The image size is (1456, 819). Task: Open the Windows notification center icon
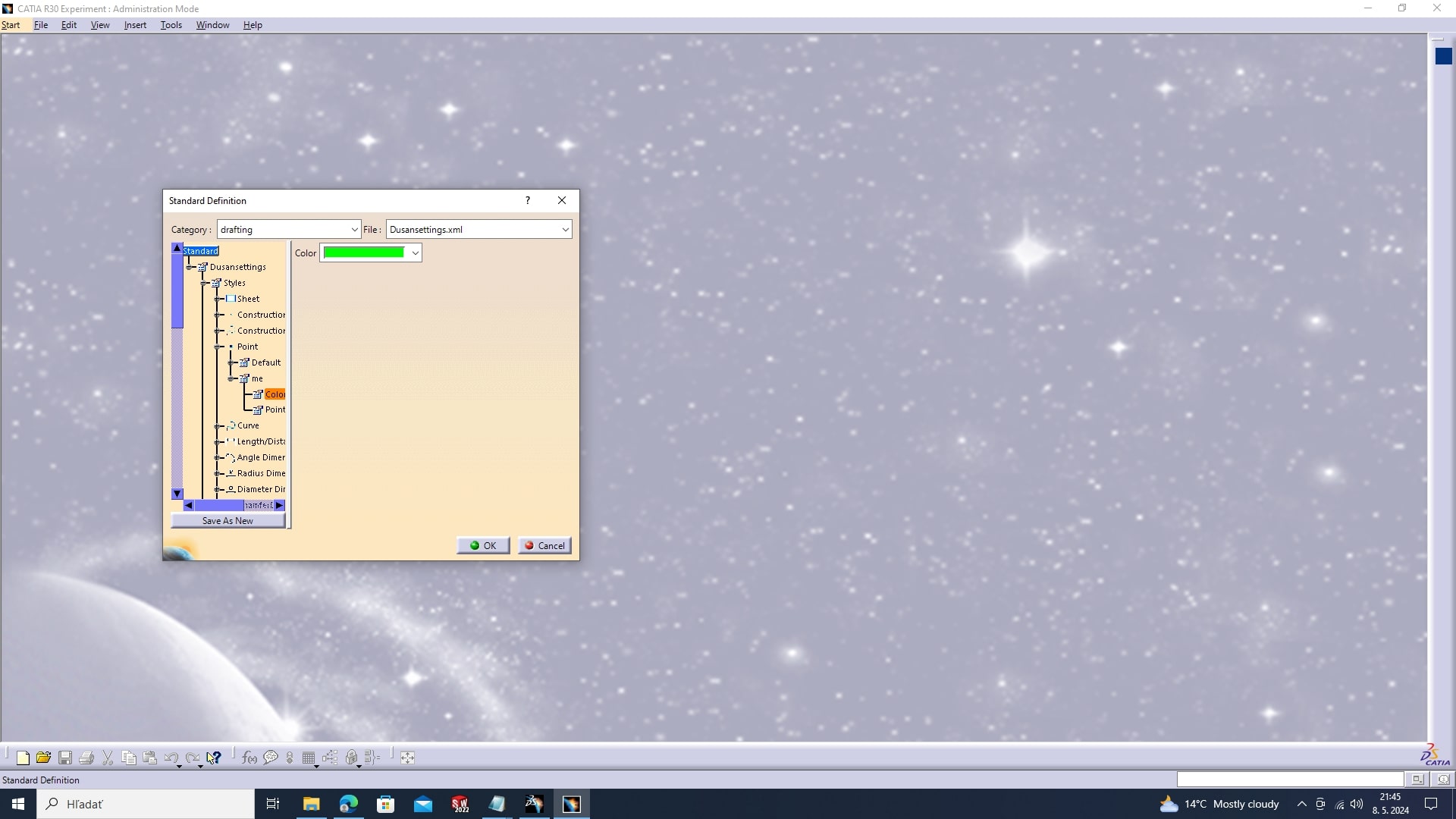coord(1431,804)
